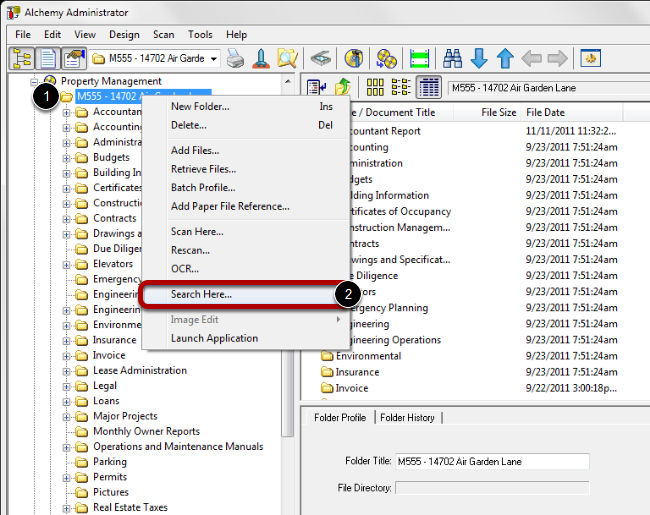Click the folder search magnifier icon

[x=287, y=58]
